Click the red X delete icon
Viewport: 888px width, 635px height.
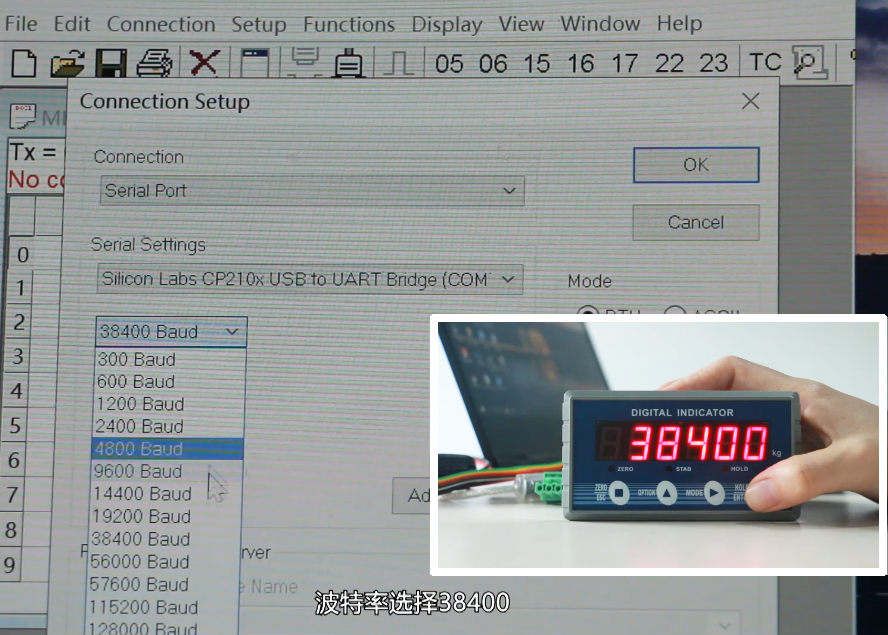coord(204,64)
